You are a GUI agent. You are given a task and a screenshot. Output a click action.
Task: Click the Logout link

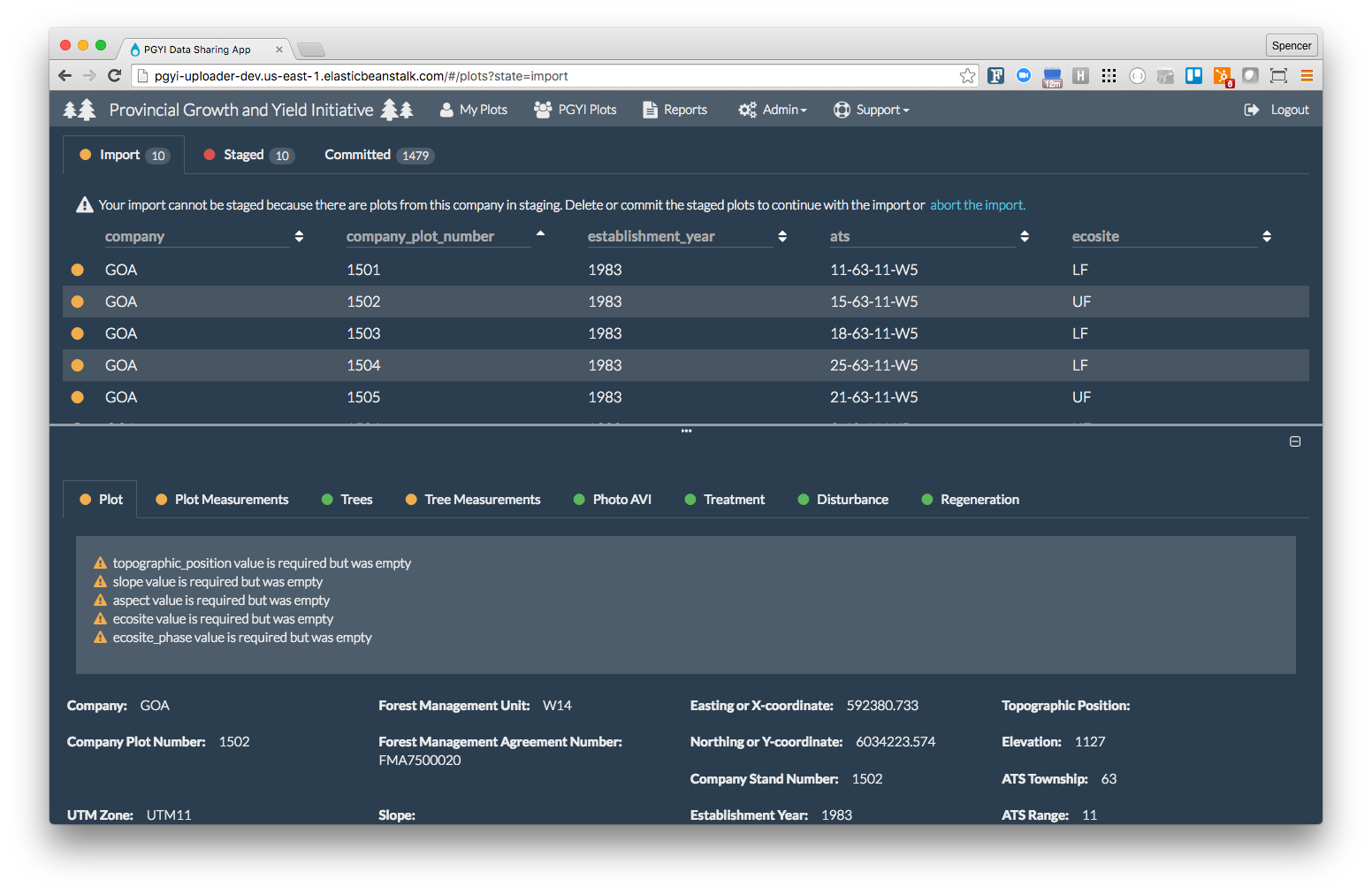[x=1290, y=110]
